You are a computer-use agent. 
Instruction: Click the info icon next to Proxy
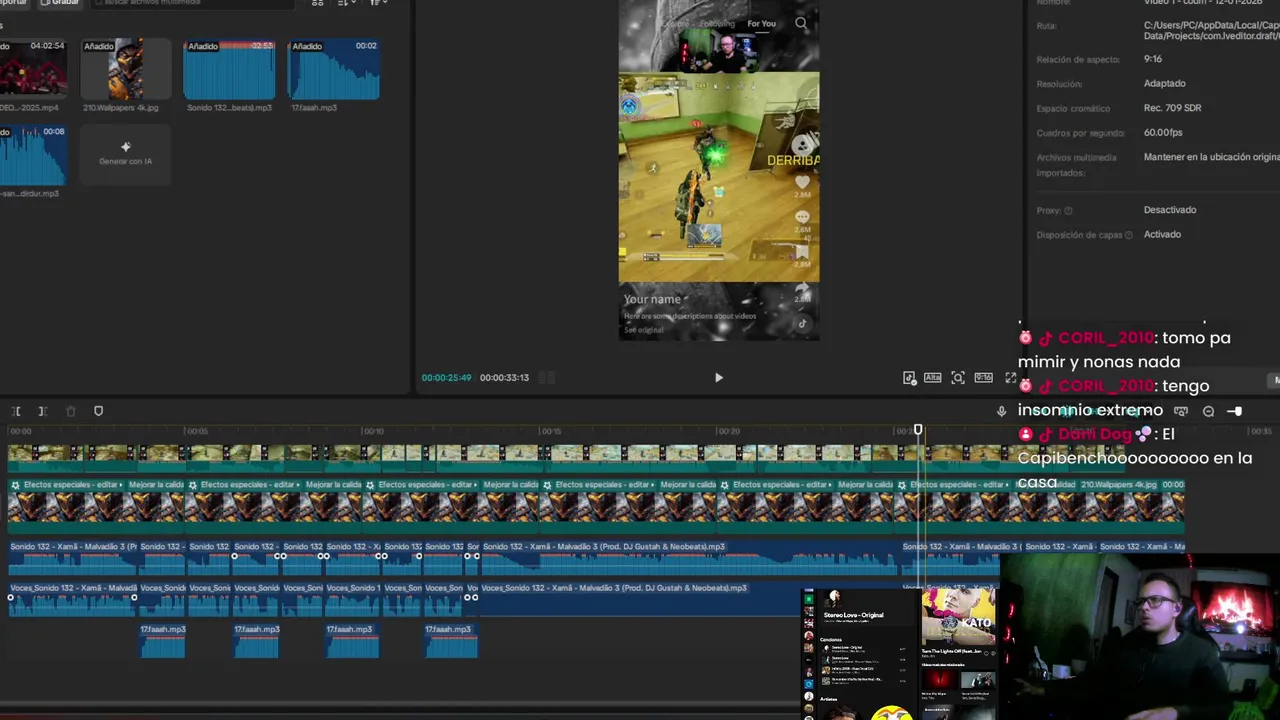1068,211
